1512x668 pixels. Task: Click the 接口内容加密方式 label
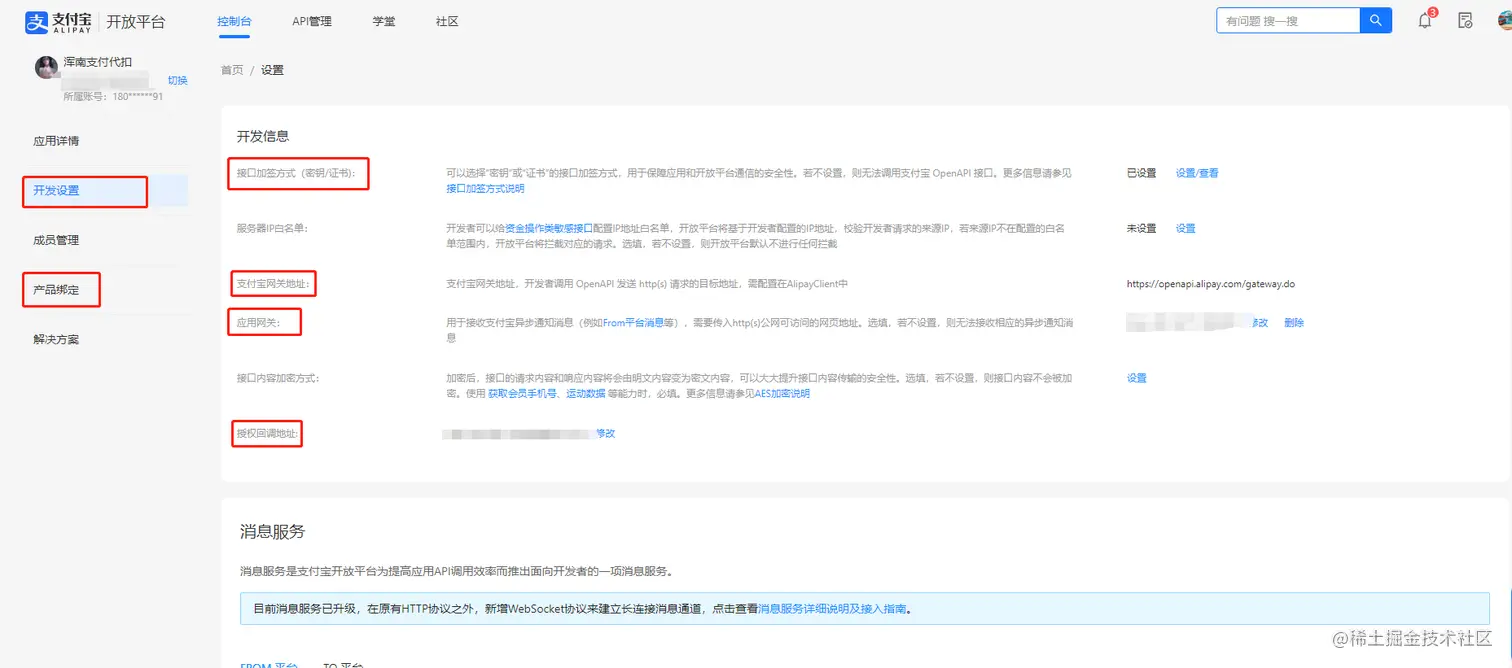tap(278, 378)
